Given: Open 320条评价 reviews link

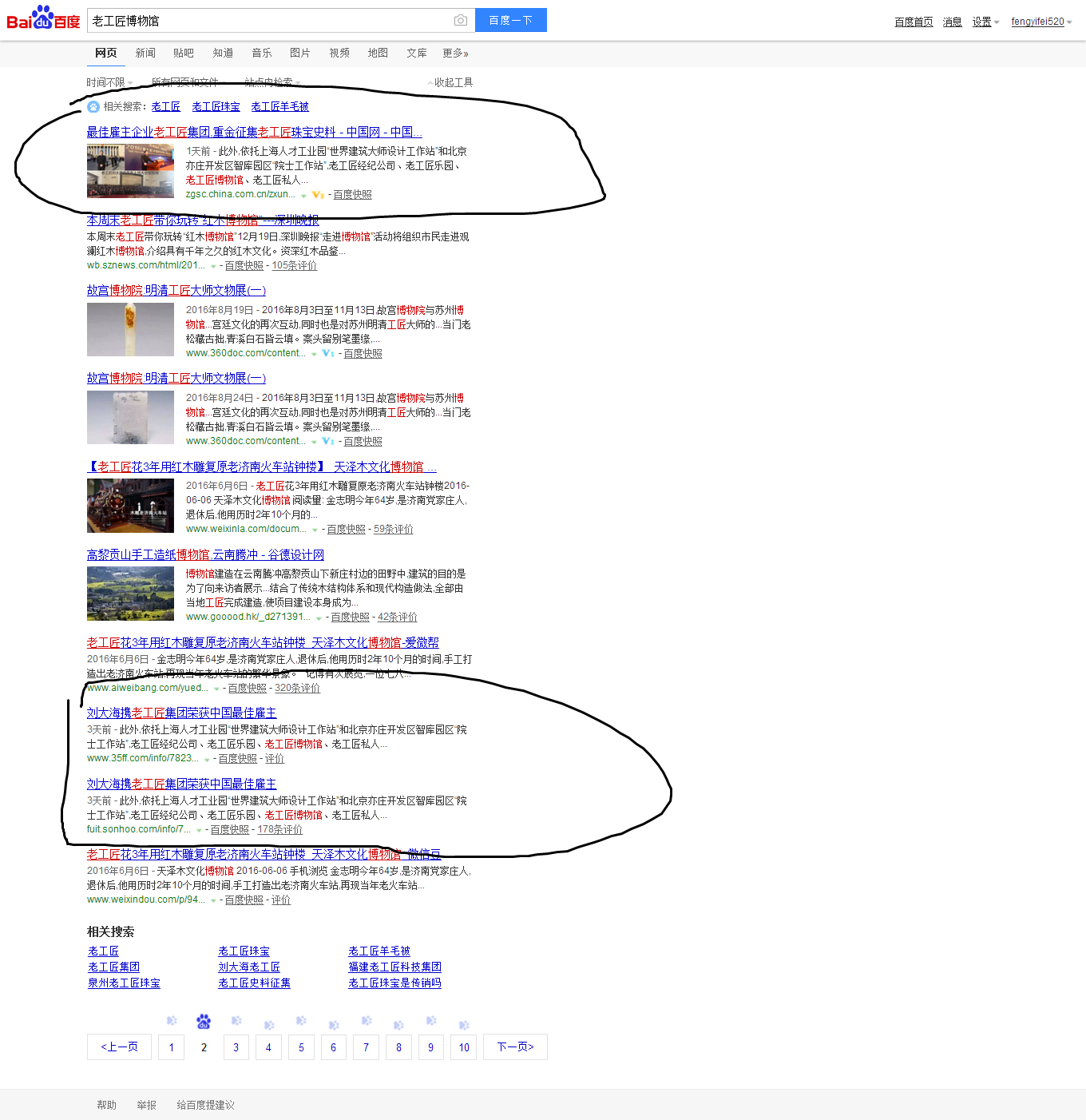Looking at the screenshot, I should click(297, 688).
